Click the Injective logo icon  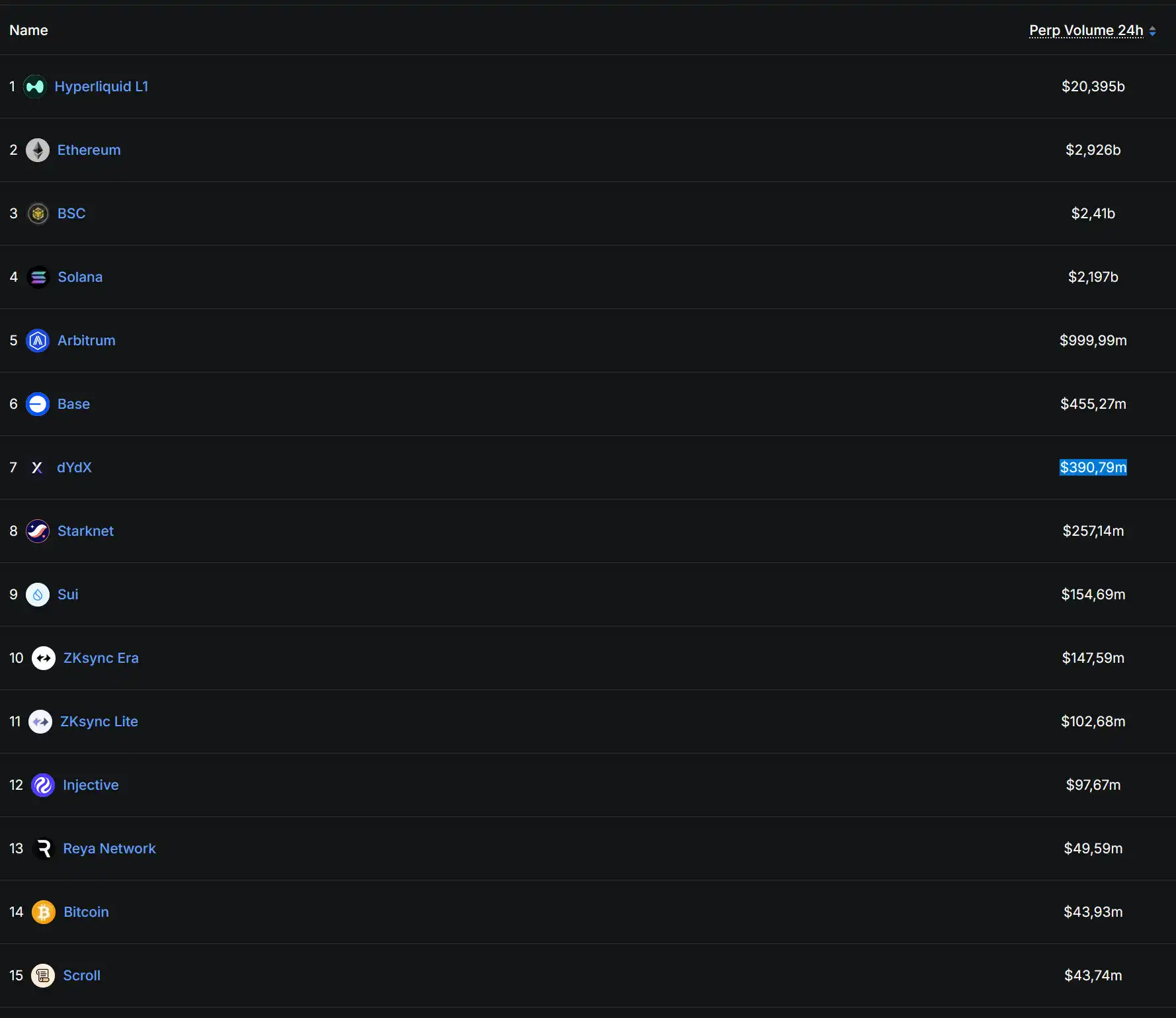(x=43, y=785)
